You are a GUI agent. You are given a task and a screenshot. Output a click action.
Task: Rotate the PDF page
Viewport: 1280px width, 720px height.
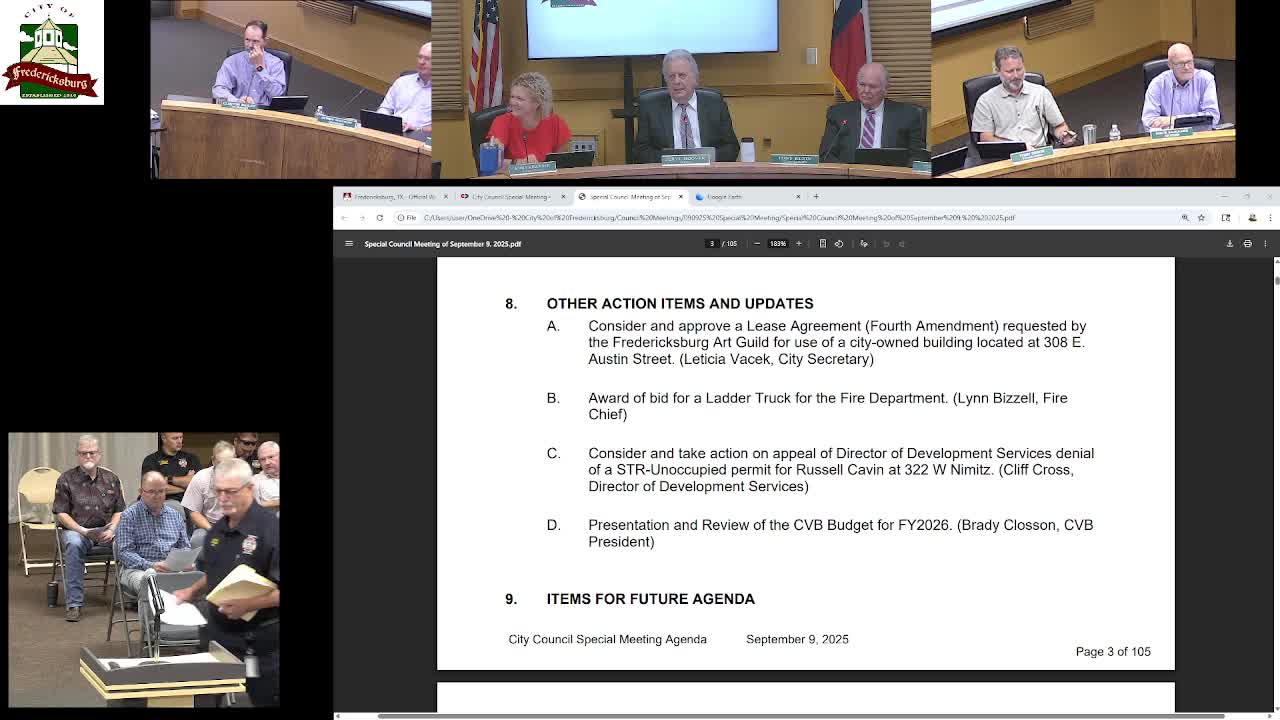point(840,243)
